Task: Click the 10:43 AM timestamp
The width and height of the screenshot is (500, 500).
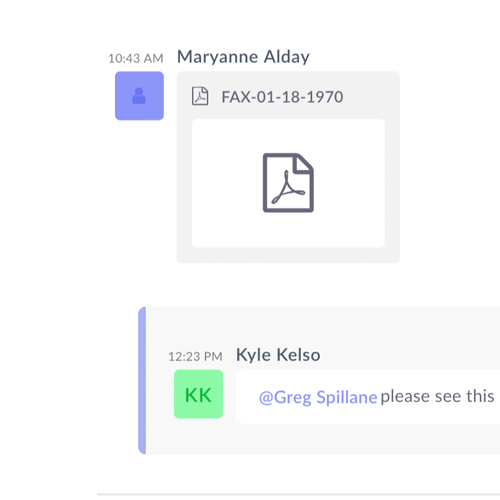Action: pyautogui.click(x=136, y=59)
